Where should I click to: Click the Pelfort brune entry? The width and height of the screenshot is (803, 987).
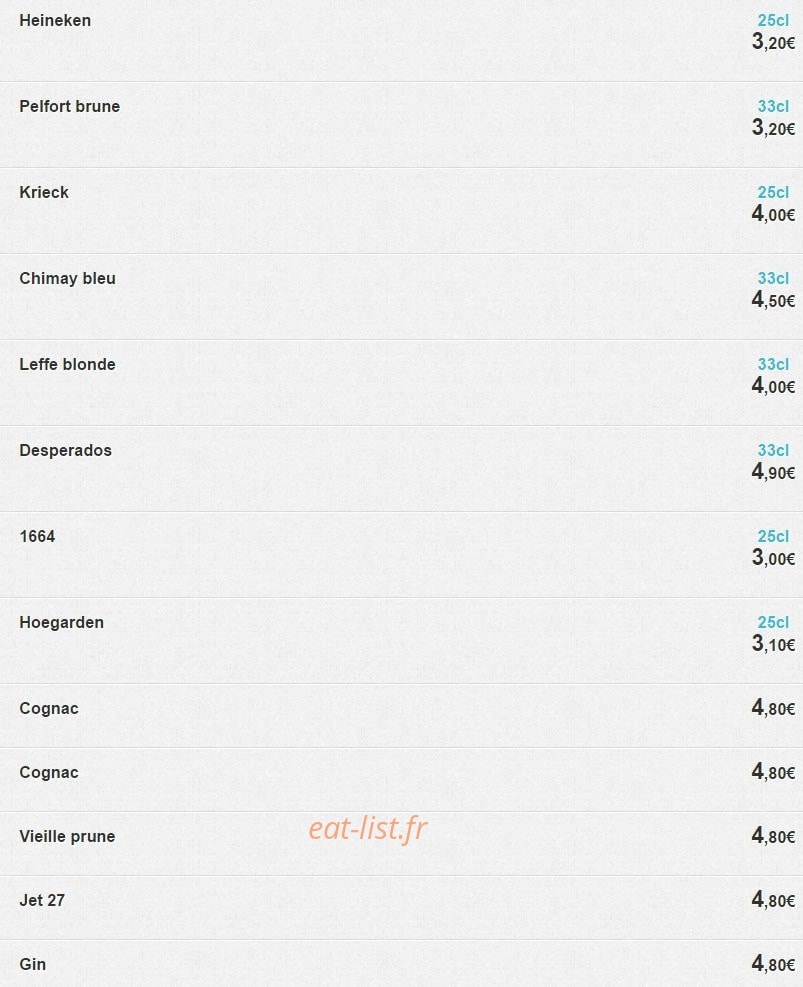tap(69, 106)
